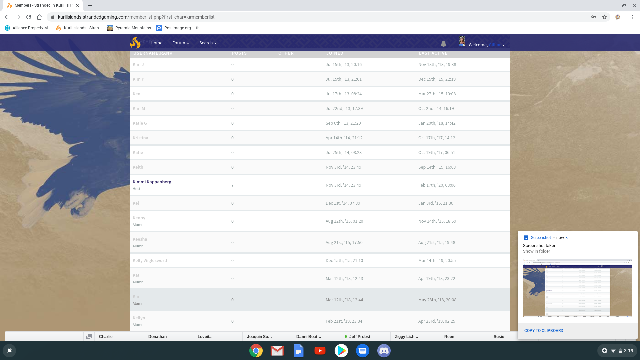The width and height of the screenshot is (640, 360).
Task: Go to the browser home page icon
Action: click(x=39, y=17)
